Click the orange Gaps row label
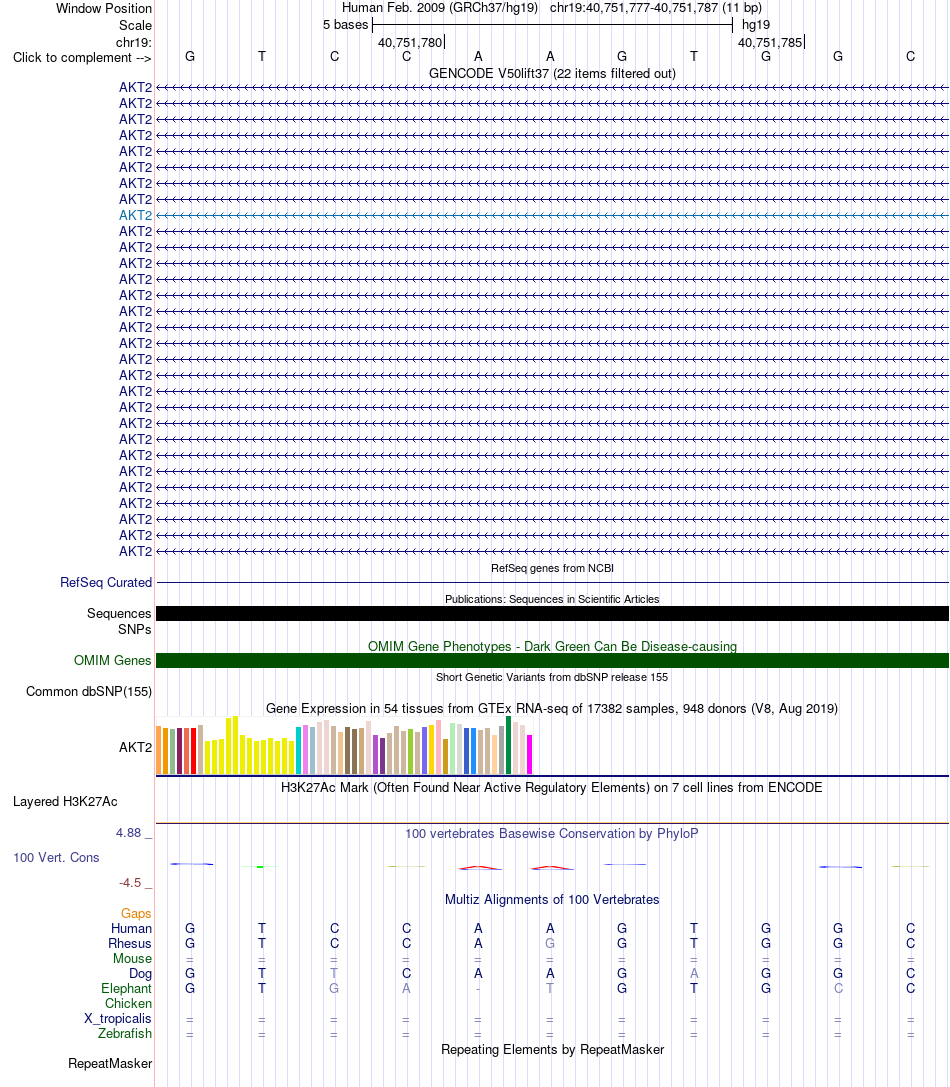The height and width of the screenshot is (1087, 950). click(x=136, y=914)
